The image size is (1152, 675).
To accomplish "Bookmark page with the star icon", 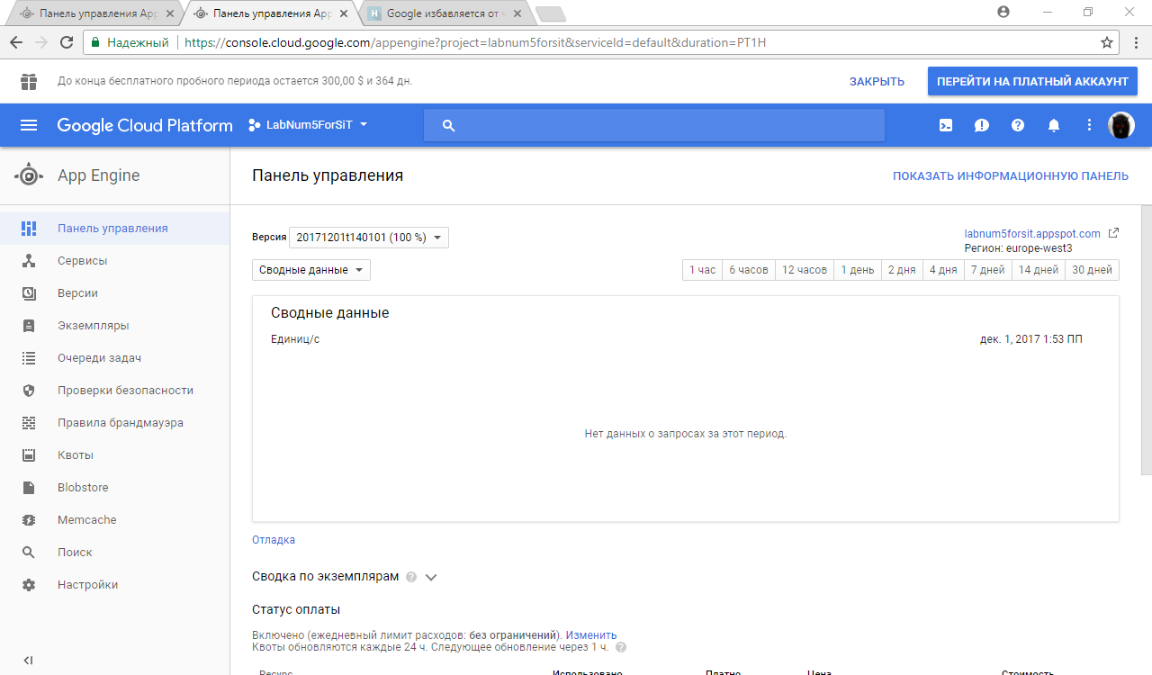I will tap(1106, 43).
